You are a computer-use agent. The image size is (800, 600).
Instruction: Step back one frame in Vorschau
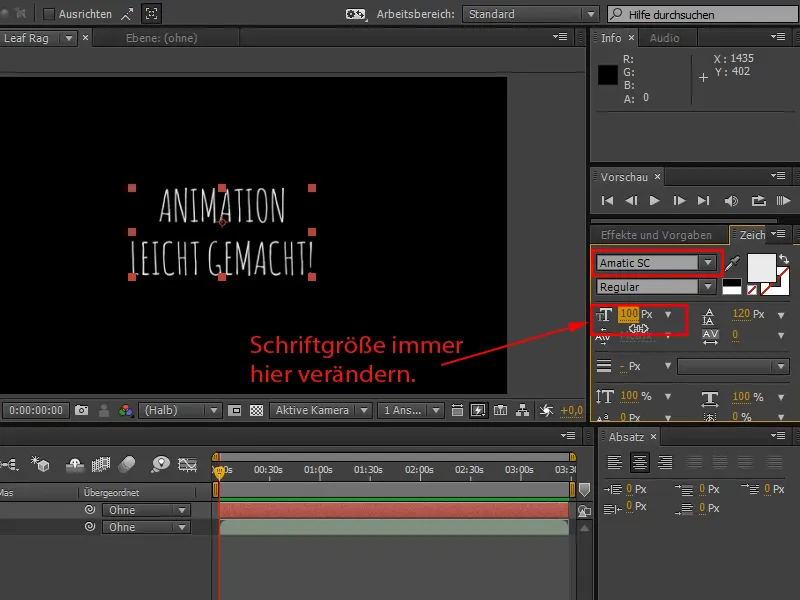(631, 201)
